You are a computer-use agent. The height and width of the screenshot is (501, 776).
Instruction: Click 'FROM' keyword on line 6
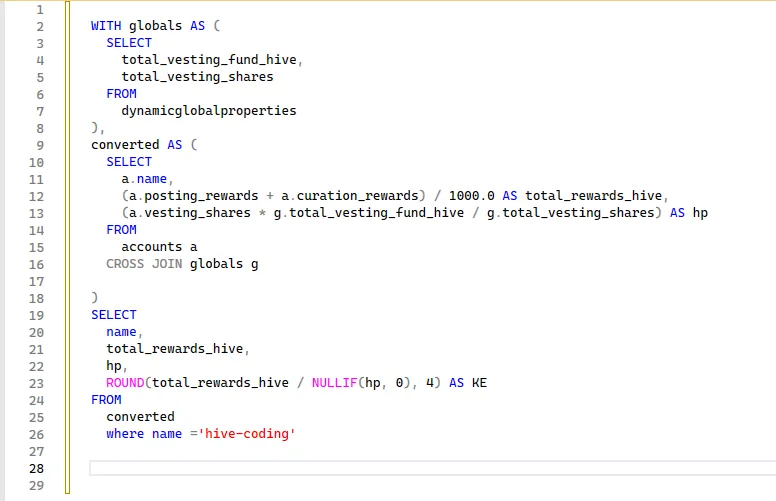coord(121,94)
